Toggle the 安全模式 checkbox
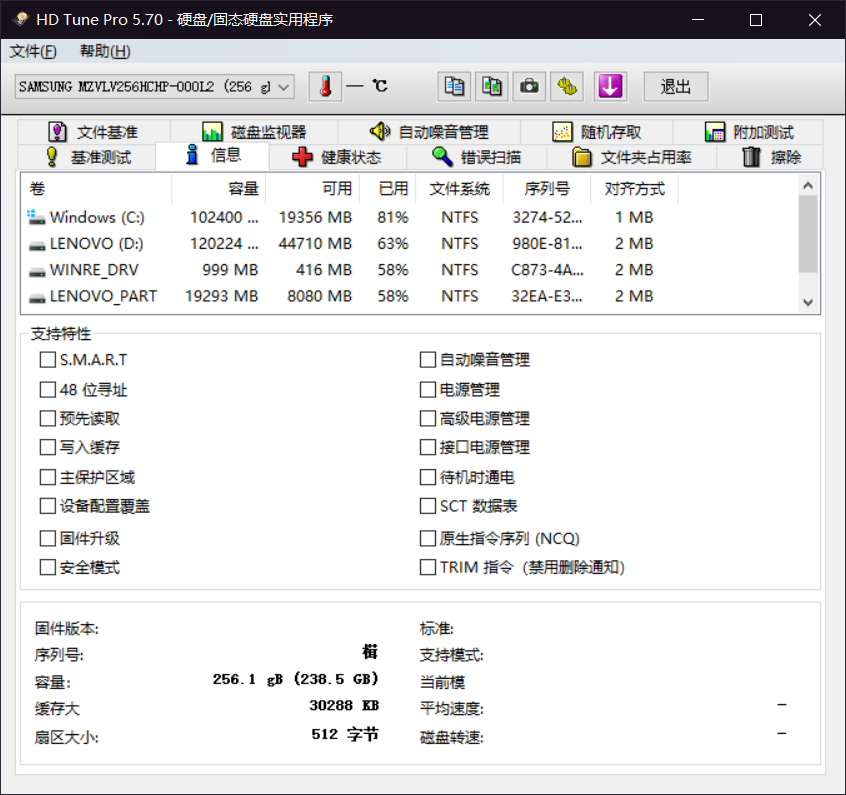 (47, 567)
